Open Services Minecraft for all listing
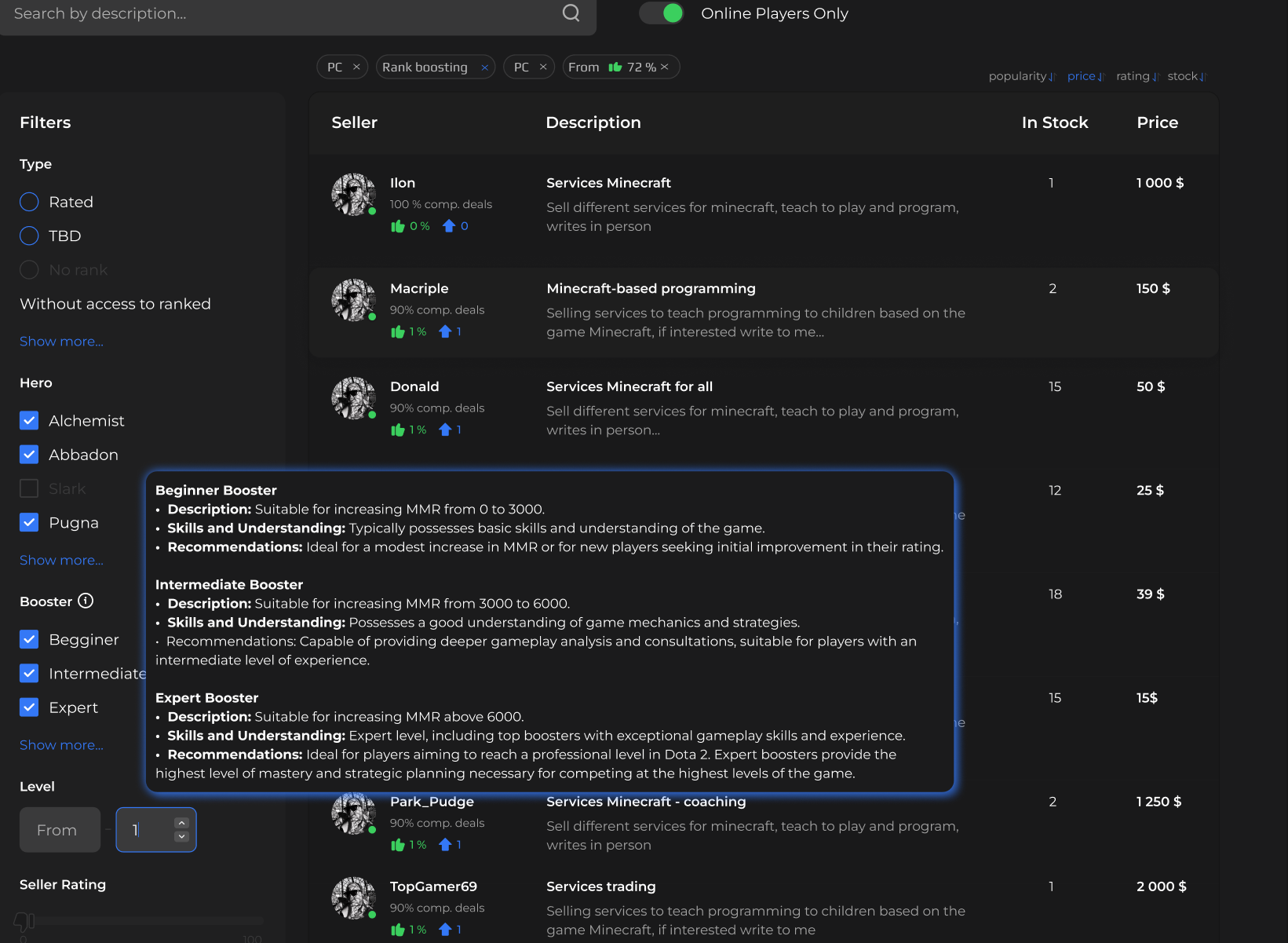Viewport: 1288px width, 943px height. click(x=629, y=386)
